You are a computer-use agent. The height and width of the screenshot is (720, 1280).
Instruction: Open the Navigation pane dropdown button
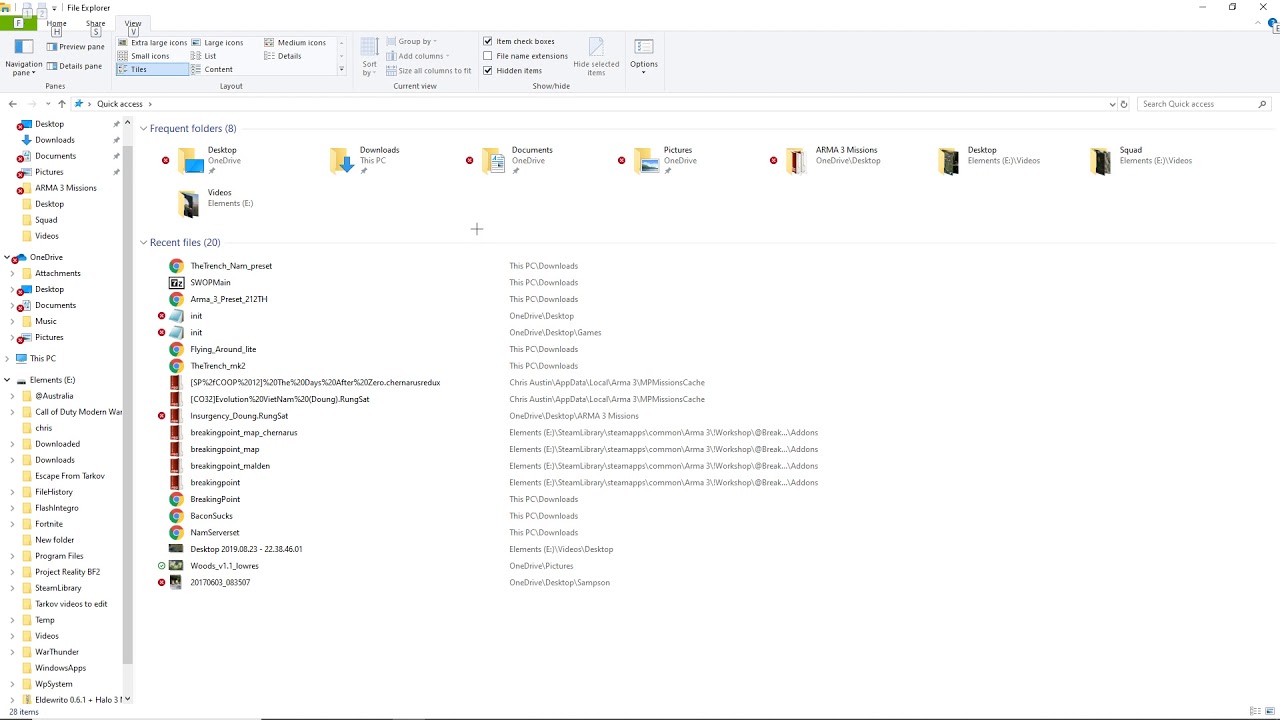[23, 57]
